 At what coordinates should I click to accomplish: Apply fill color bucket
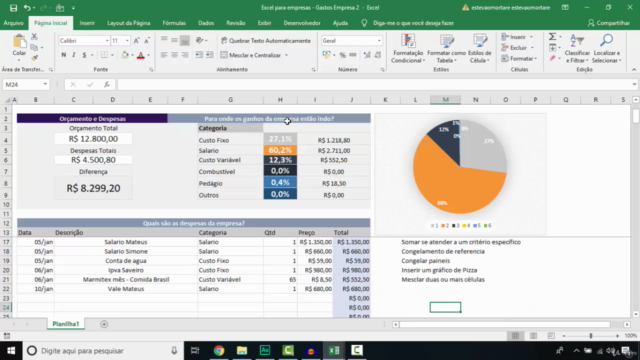[x=125, y=55]
